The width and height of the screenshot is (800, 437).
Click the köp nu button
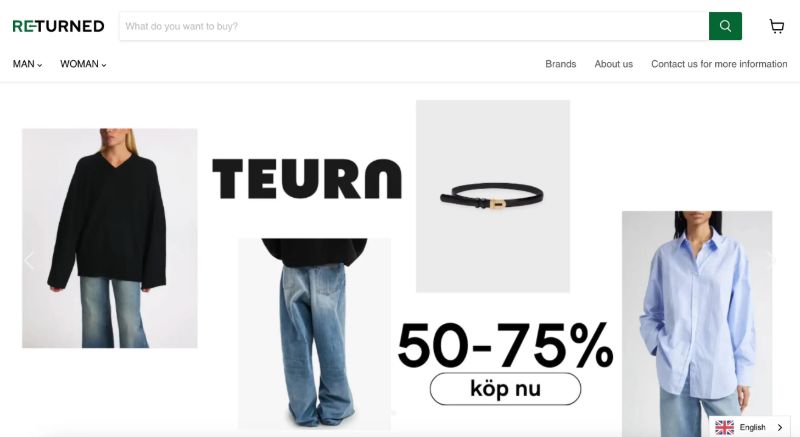[x=505, y=389]
